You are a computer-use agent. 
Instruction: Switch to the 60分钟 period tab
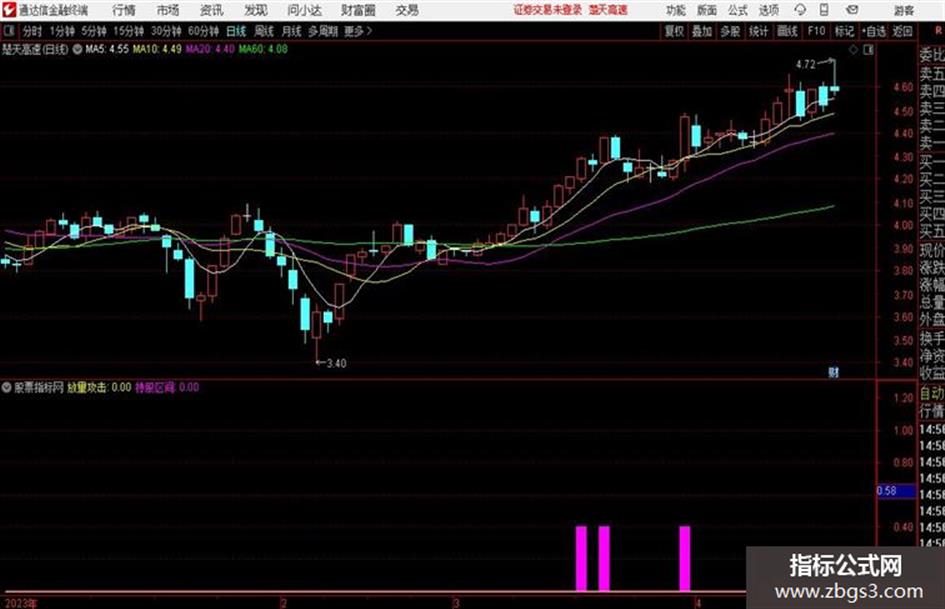203,31
